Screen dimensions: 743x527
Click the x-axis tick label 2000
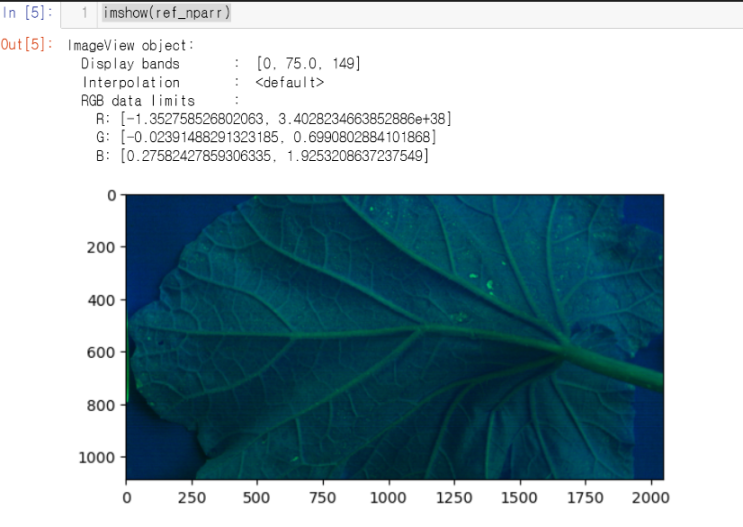pos(651,498)
